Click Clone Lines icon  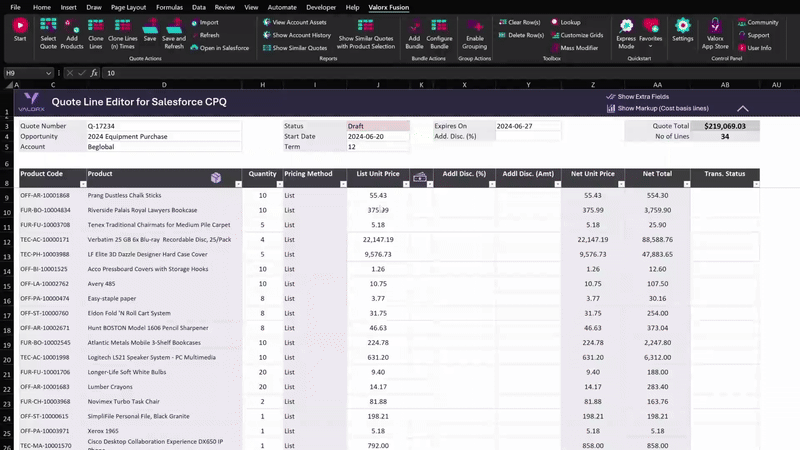click(x=95, y=33)
